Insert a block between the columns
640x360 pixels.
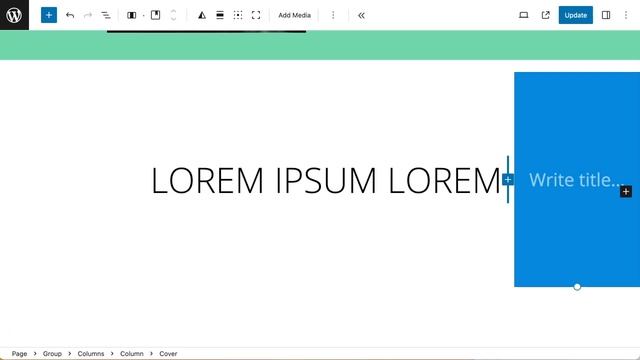[x=508, y=180]
